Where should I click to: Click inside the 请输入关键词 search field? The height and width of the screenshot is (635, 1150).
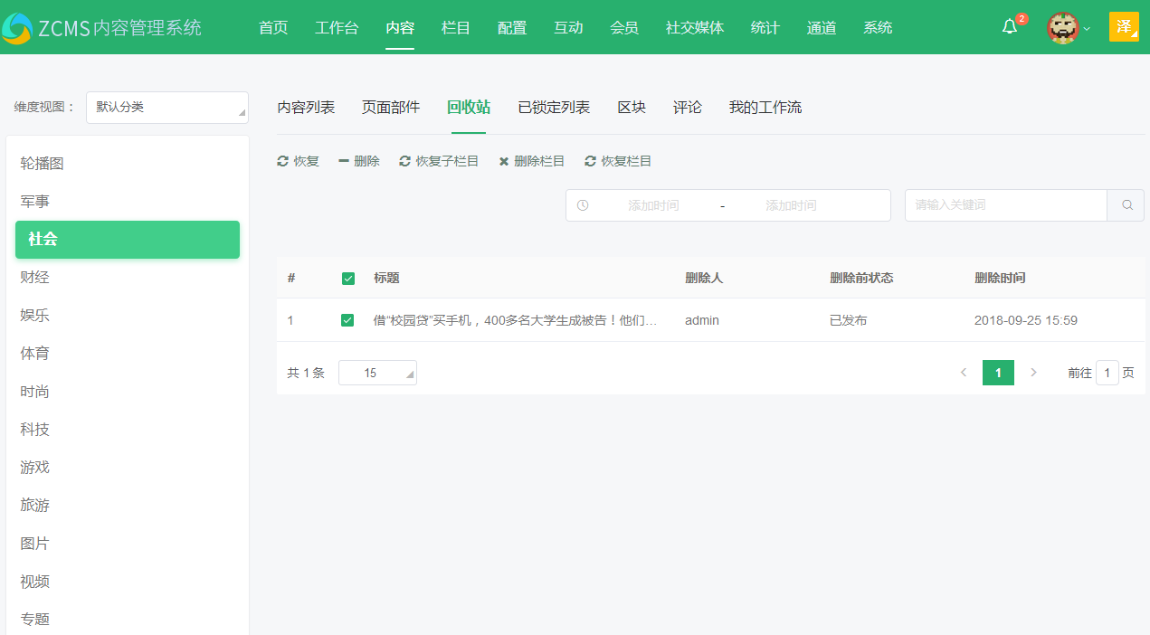[1000, 205]
